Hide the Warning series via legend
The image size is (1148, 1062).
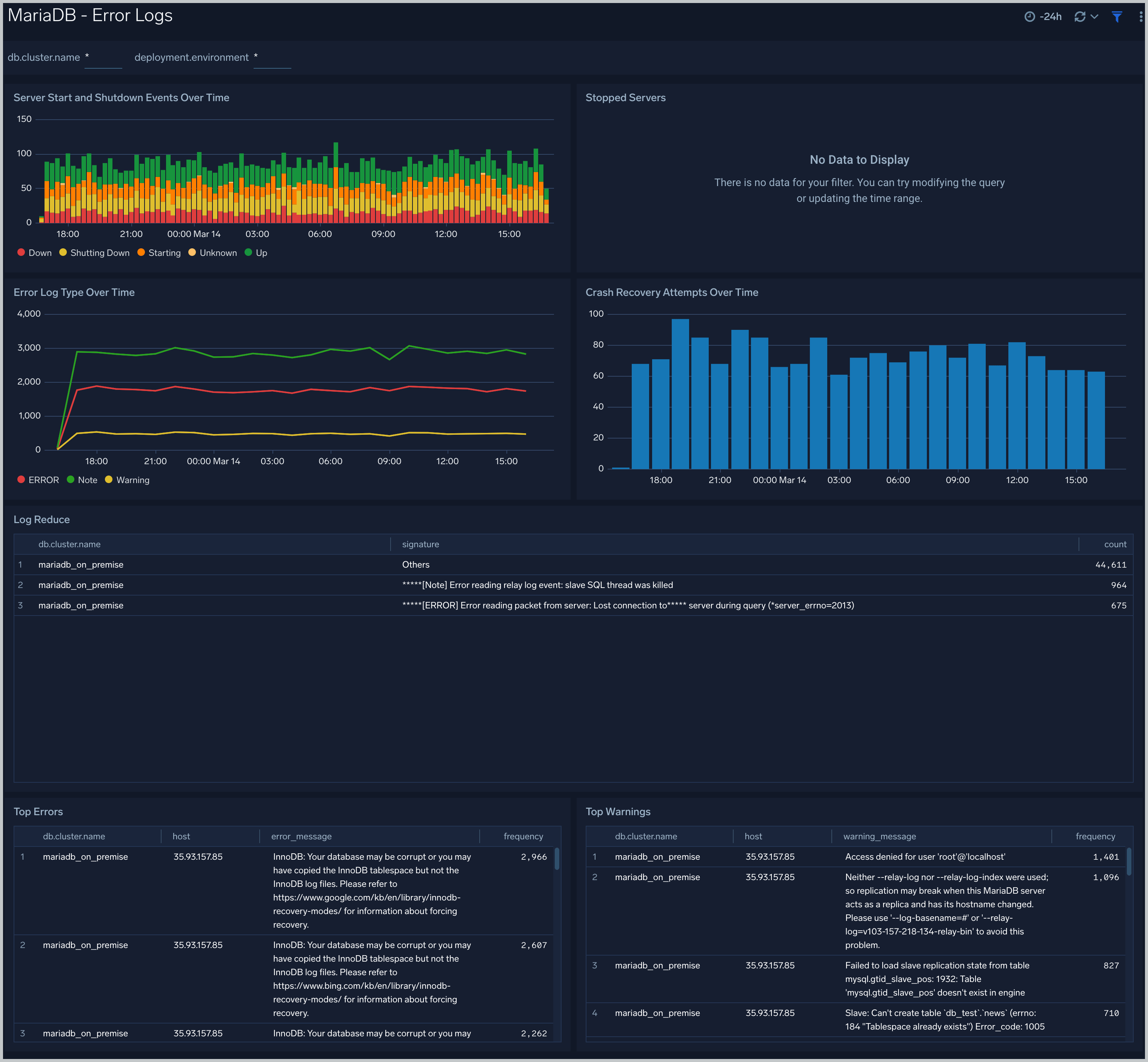pos(132,480)
